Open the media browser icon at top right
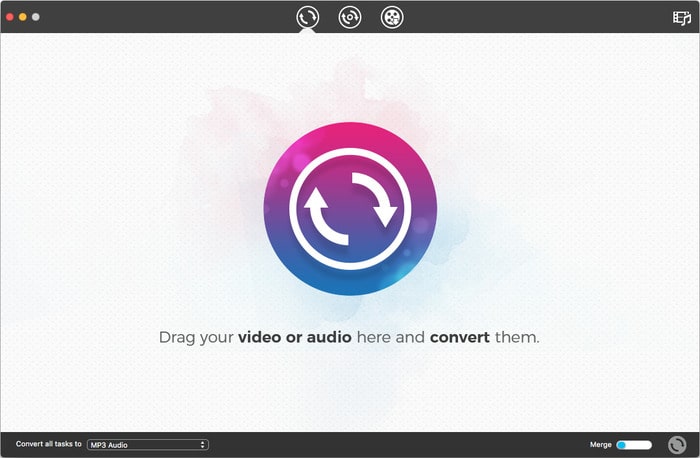The width and height of the screenshot is (700, 458). pyautogui.click(x=682, y=18)
